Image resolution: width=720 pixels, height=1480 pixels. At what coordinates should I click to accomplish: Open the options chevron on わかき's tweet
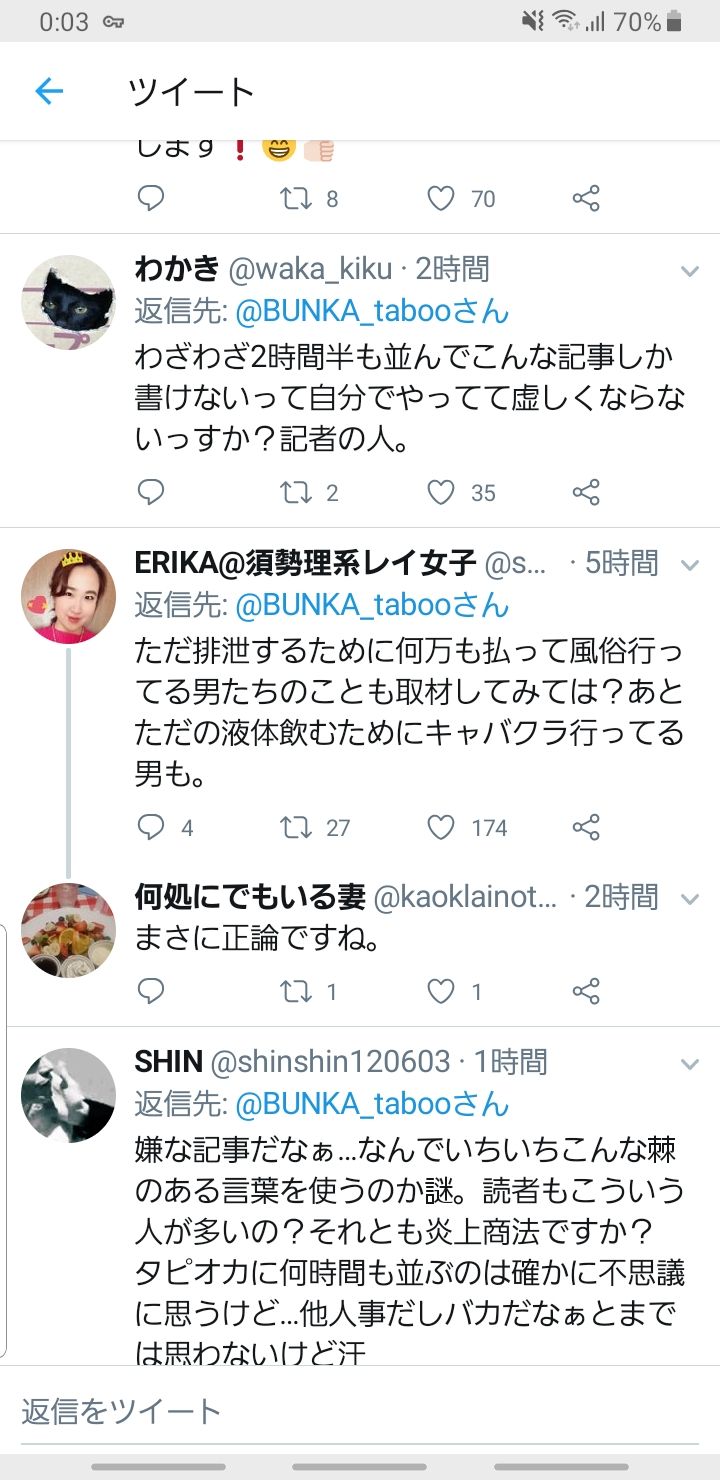click(689, 271)
